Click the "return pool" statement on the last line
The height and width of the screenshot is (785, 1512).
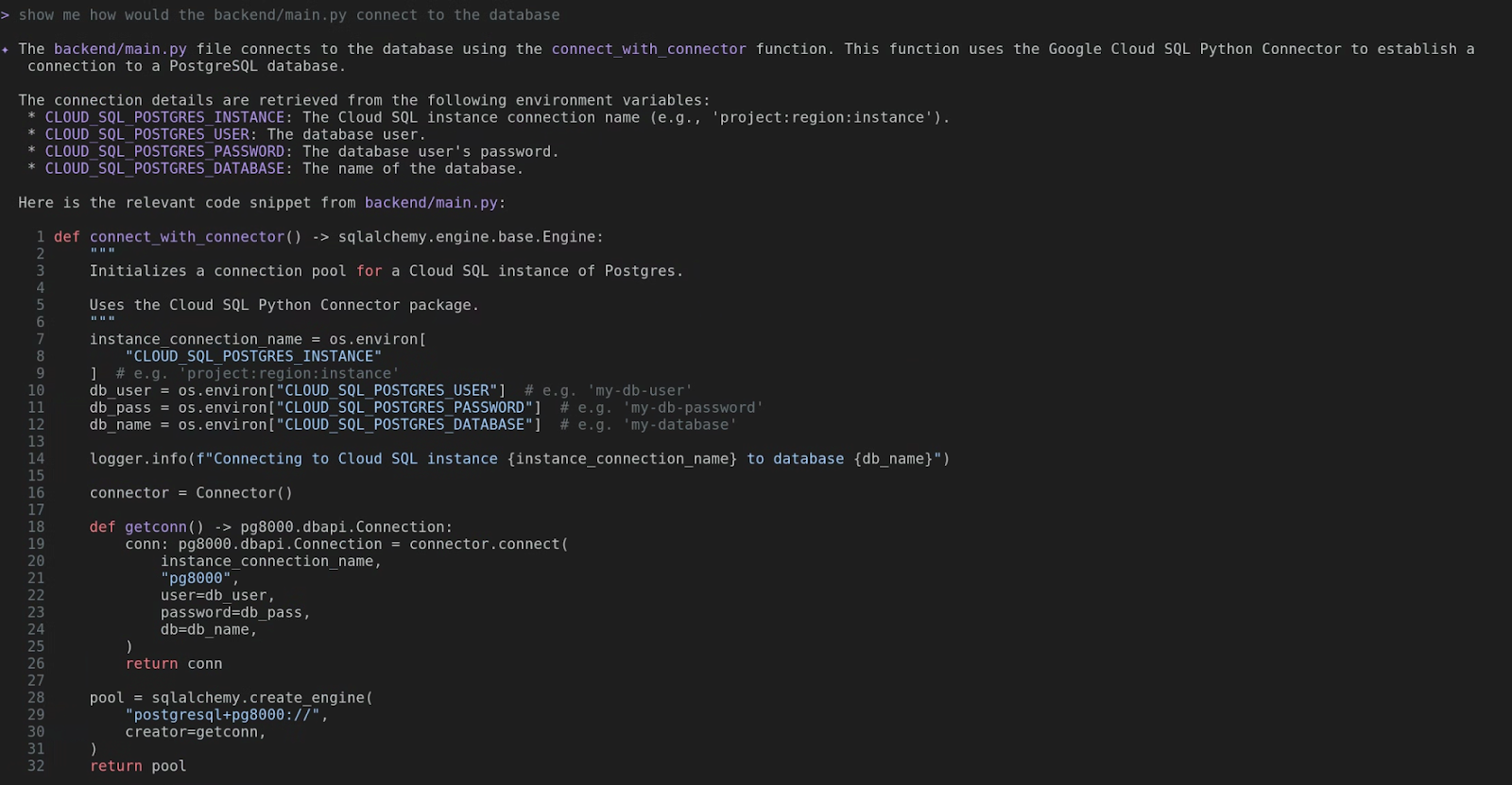pyautogui.click(x=138, y=766)
